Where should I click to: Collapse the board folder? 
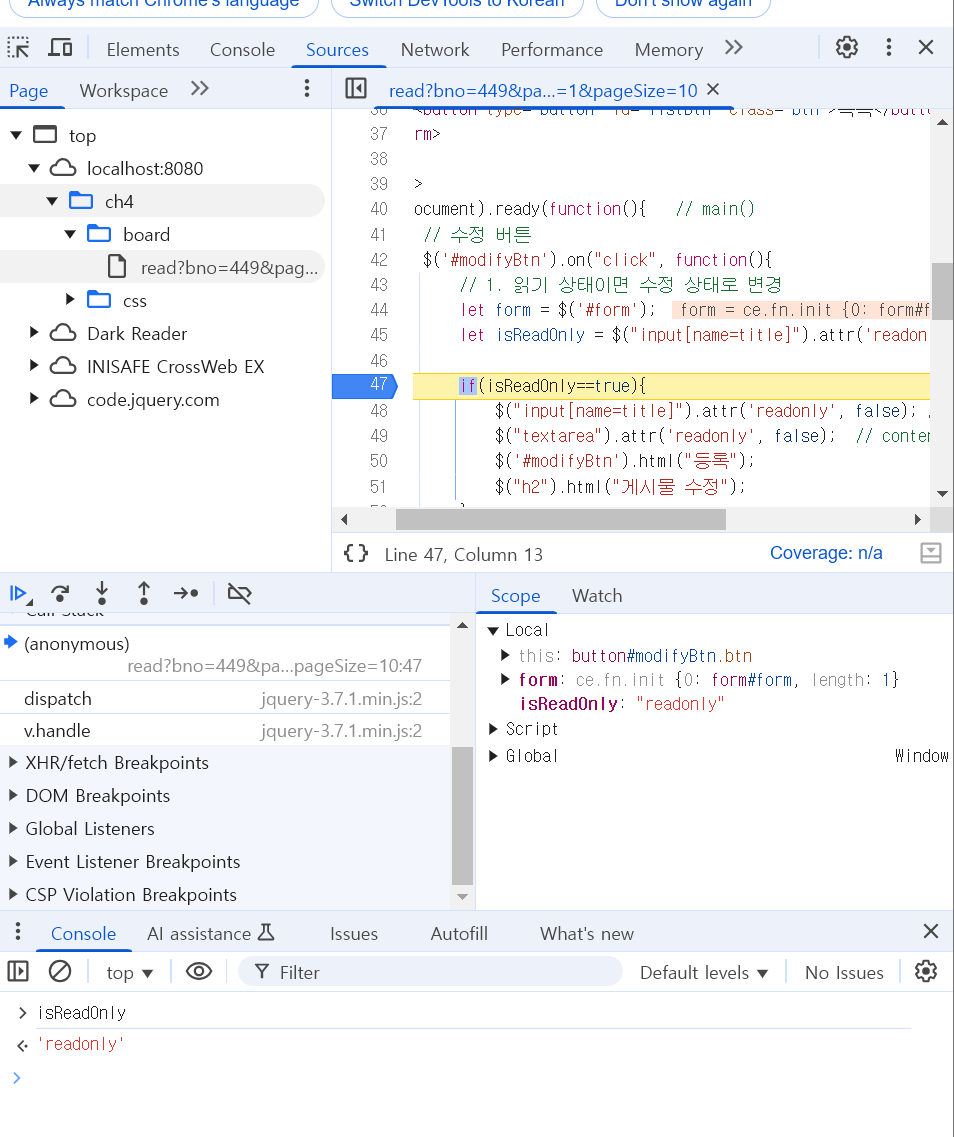[70, 234]
